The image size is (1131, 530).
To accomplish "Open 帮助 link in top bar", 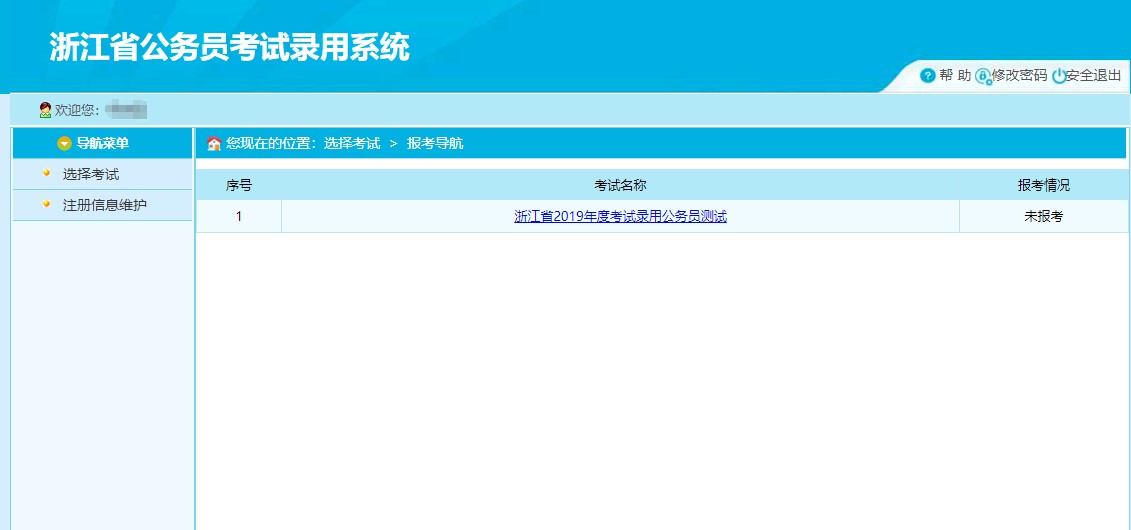I will point(955,75).
